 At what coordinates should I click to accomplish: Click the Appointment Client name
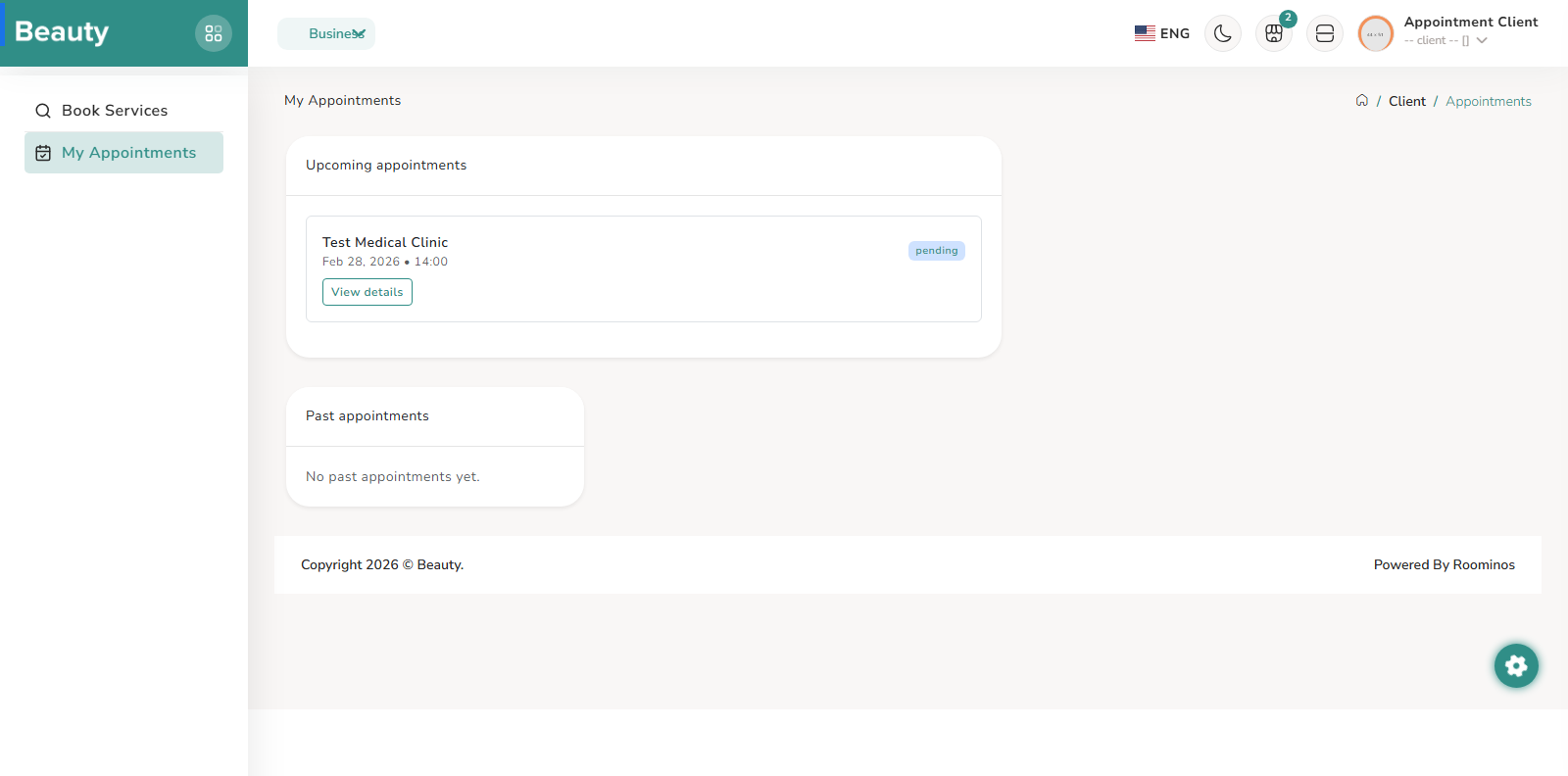tap(1471, 22)
